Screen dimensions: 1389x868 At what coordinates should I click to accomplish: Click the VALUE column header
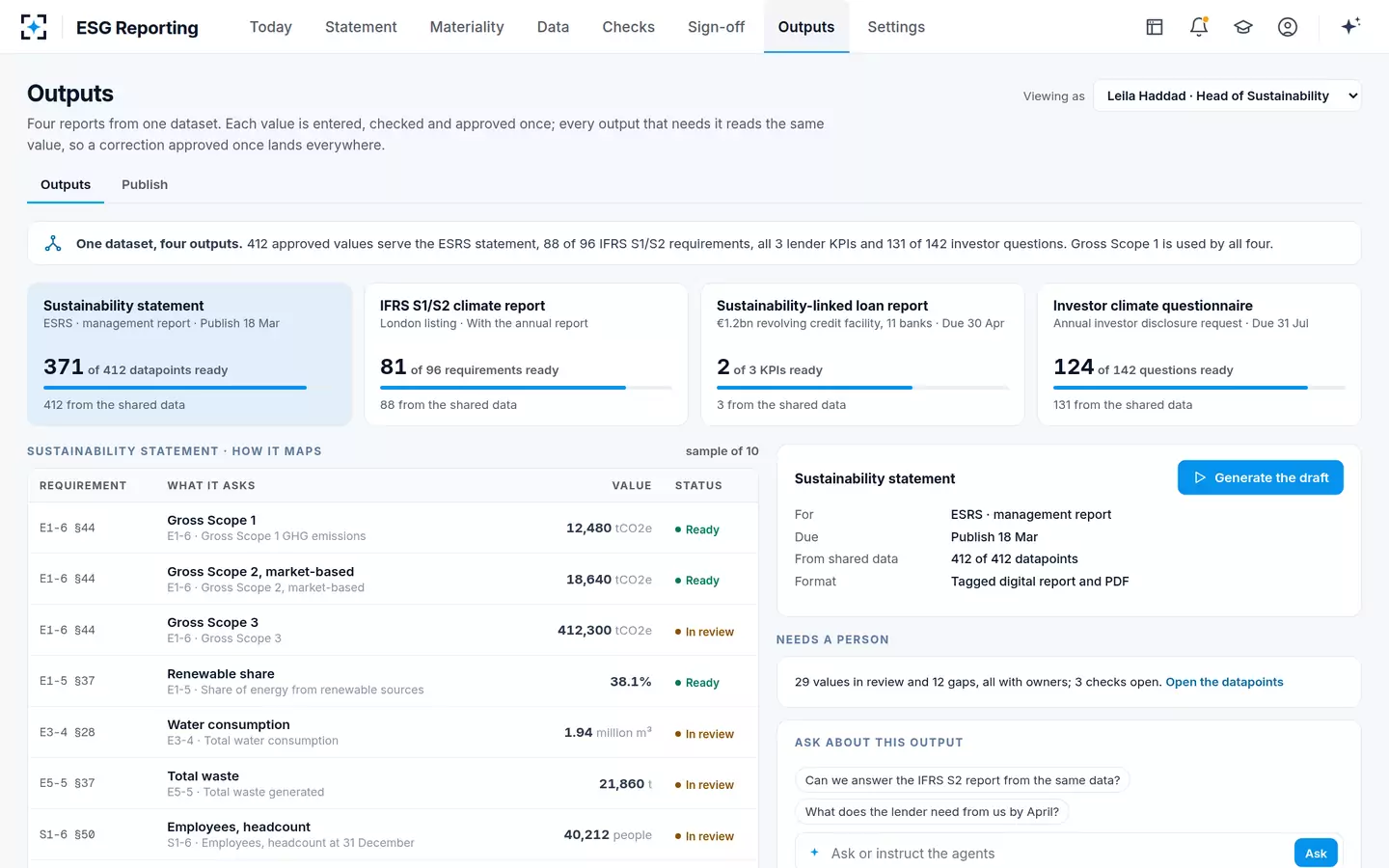click(632, 486)
